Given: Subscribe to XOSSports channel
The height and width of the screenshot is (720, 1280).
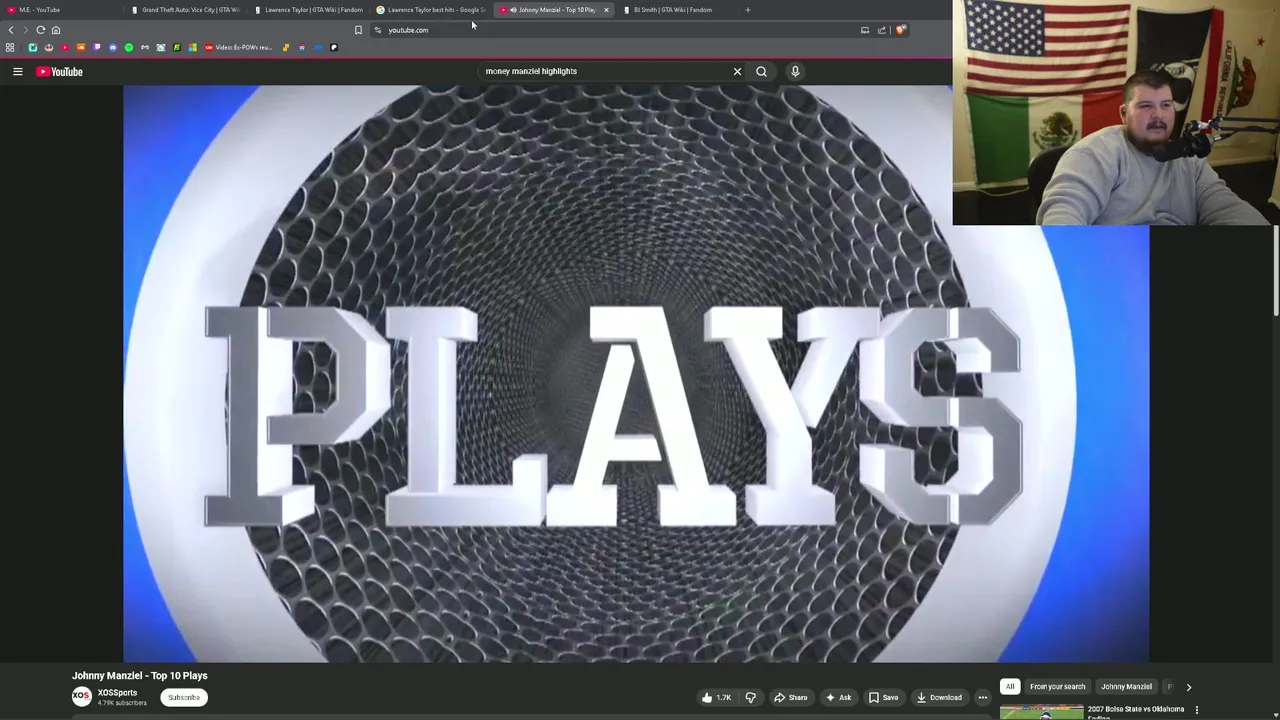Looking at the screenshot, I should [184, 697].
